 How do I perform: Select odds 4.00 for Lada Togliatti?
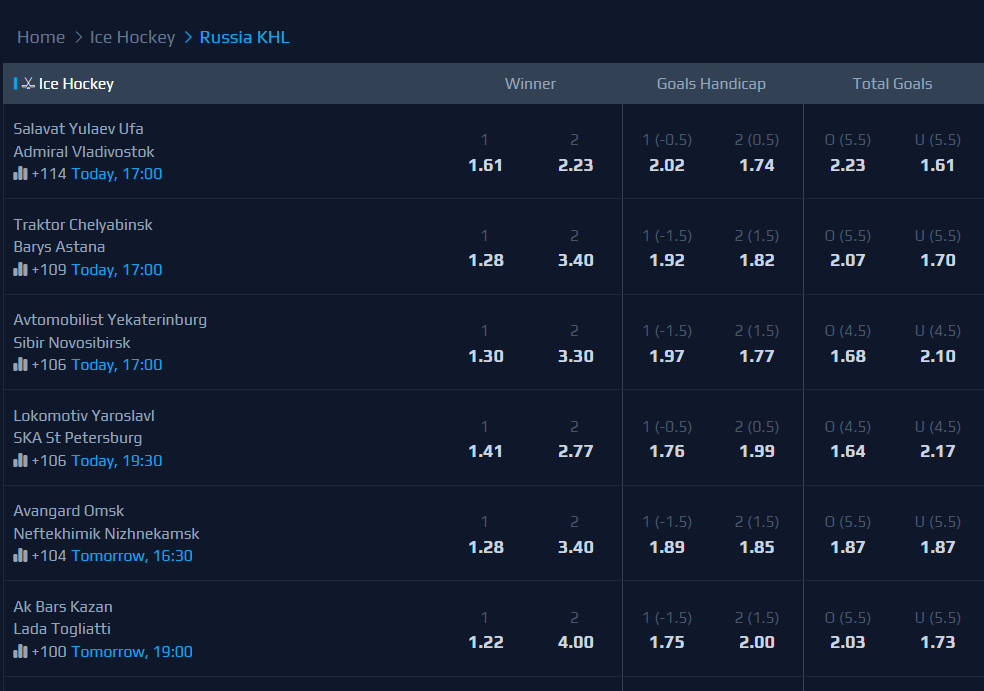tap(575, 644)
